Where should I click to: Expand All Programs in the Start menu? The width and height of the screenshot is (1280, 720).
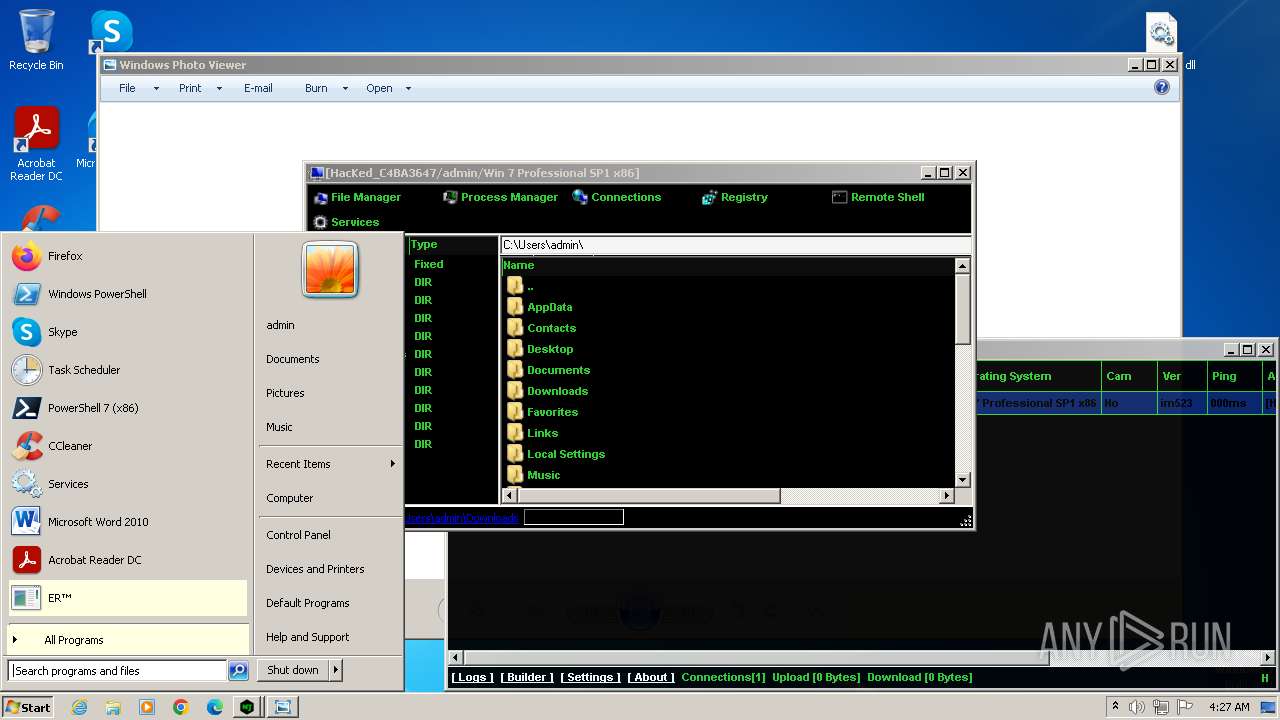click(x=128, y=640)
